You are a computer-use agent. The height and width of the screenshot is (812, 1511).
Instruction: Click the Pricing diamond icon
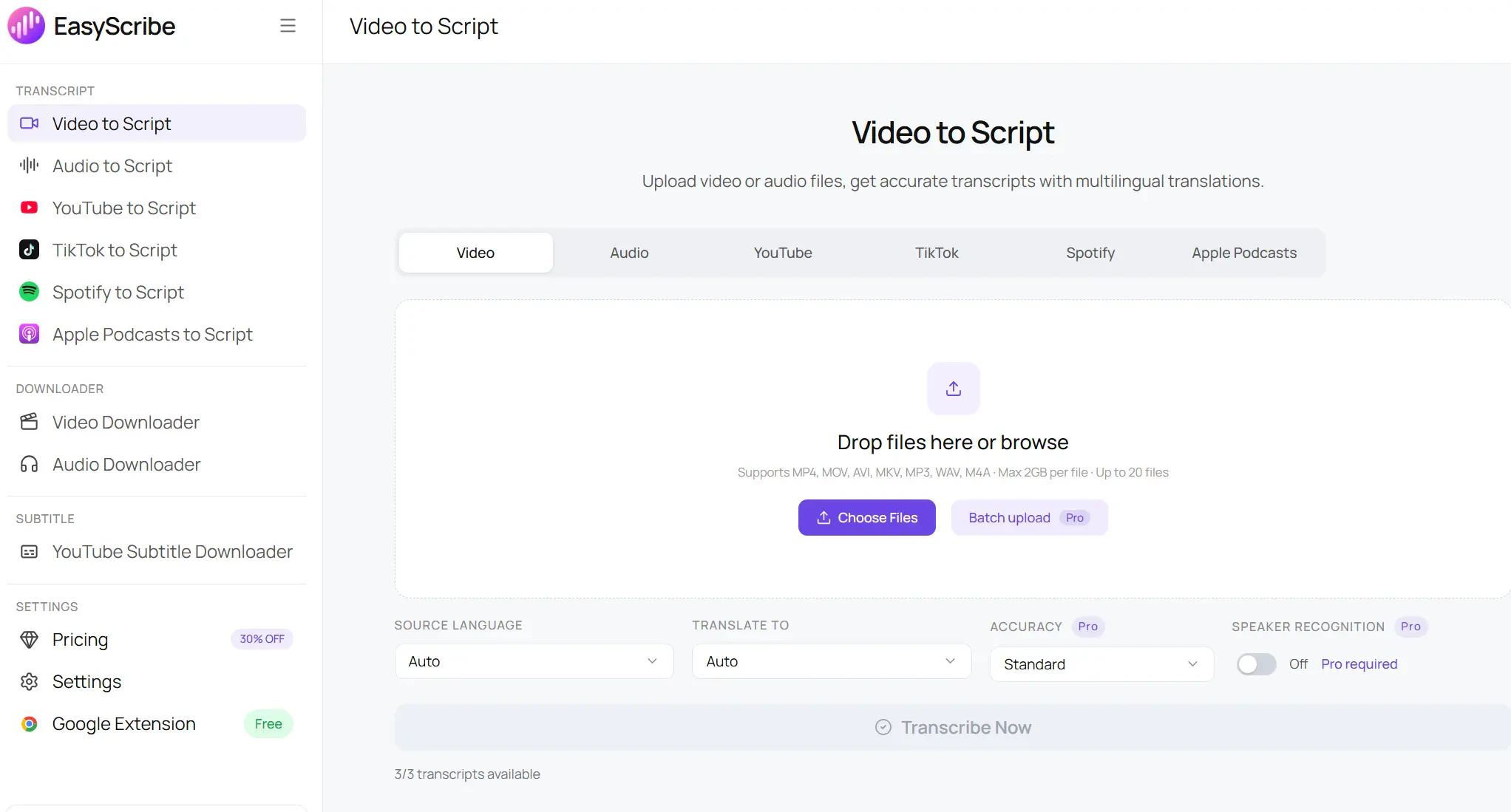[30, 640]
